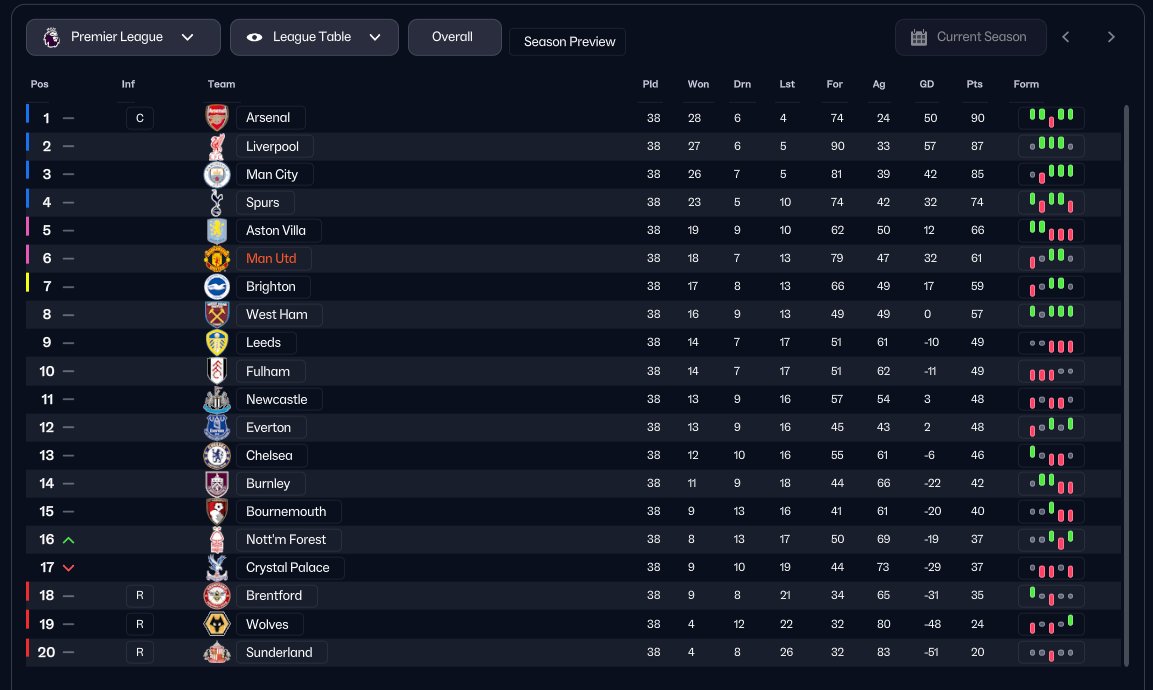Click the Chelsea club crest
The image size is (1153, 690).
click(217, 456)
